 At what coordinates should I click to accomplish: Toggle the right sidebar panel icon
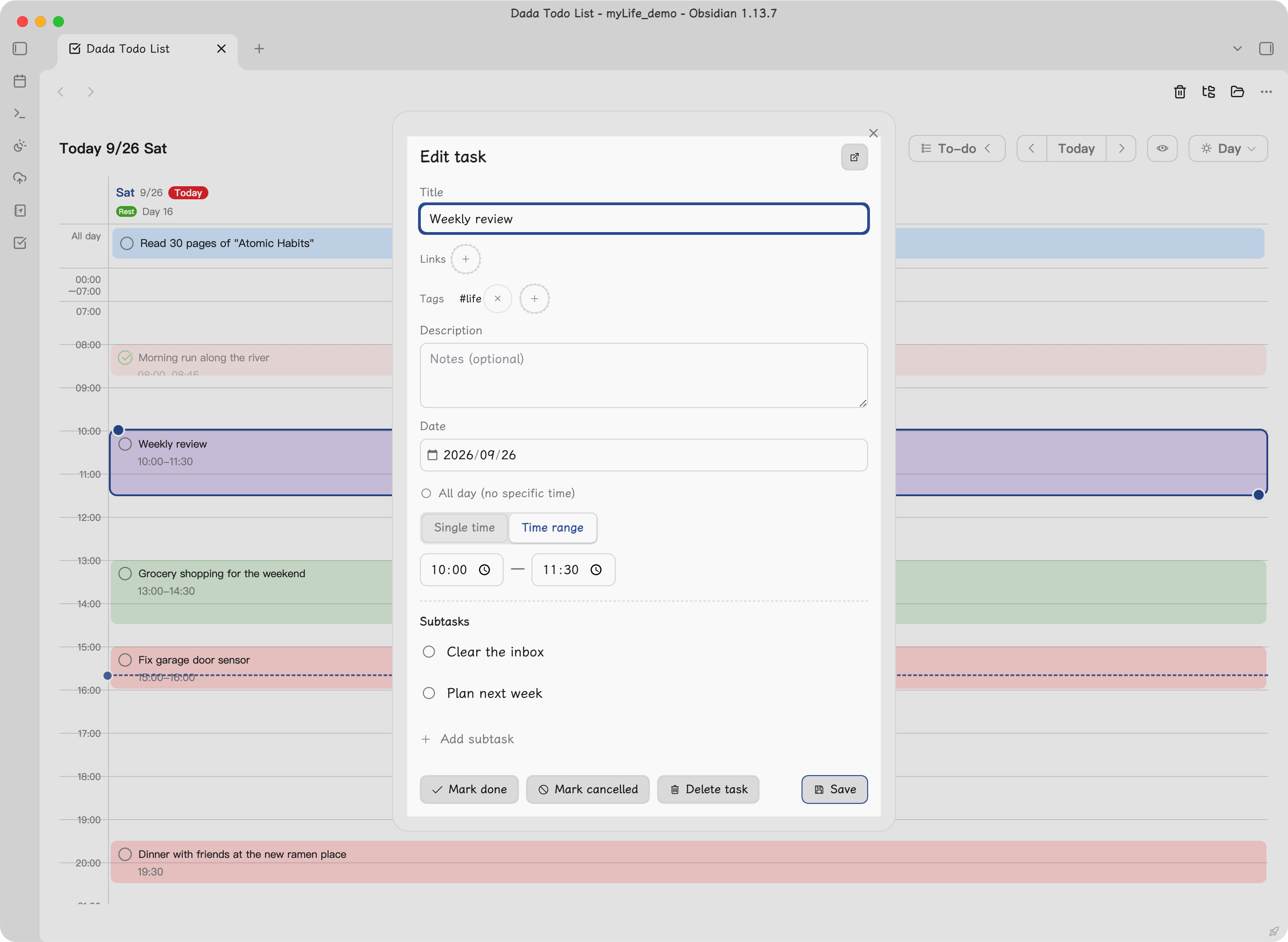[1266, 49]
